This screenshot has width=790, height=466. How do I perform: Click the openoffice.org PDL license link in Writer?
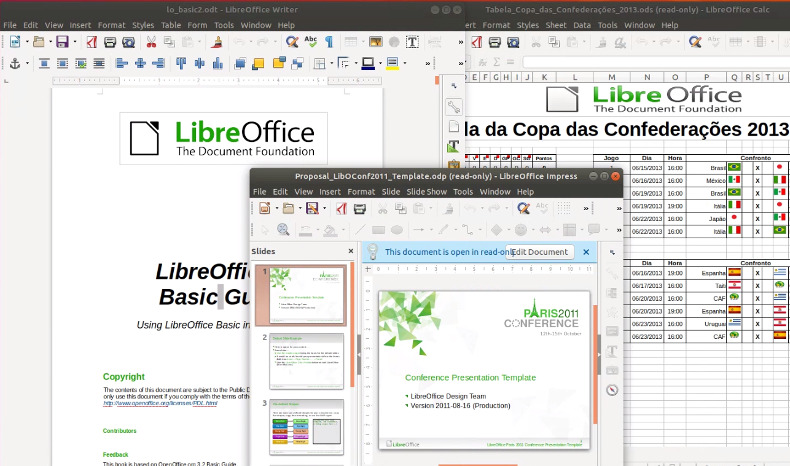(x=160, y=403)
